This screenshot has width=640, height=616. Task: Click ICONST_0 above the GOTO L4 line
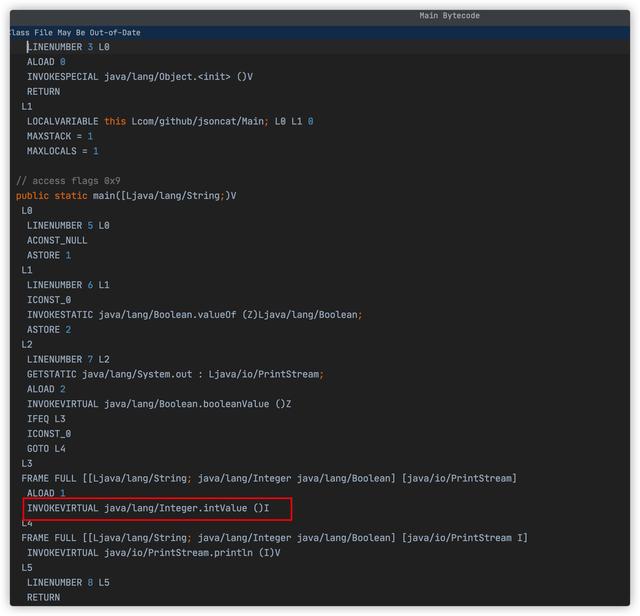pyautogui.click(x=49, y=434)
